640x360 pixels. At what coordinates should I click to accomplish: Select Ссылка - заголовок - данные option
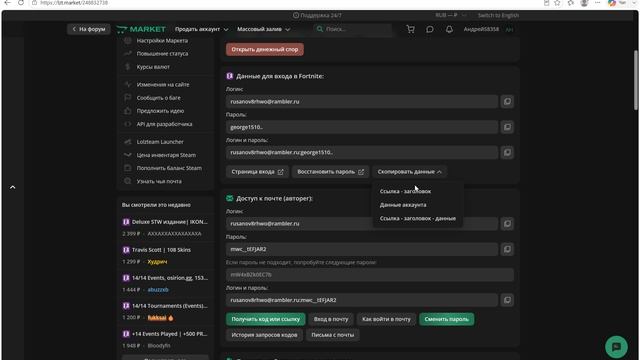418,218
